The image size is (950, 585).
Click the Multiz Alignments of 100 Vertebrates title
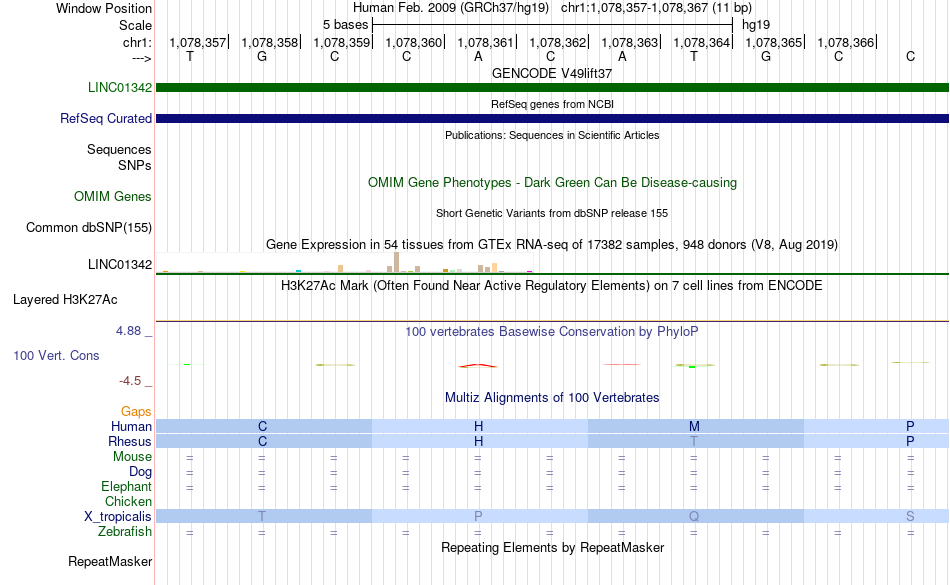pos(552,397)
